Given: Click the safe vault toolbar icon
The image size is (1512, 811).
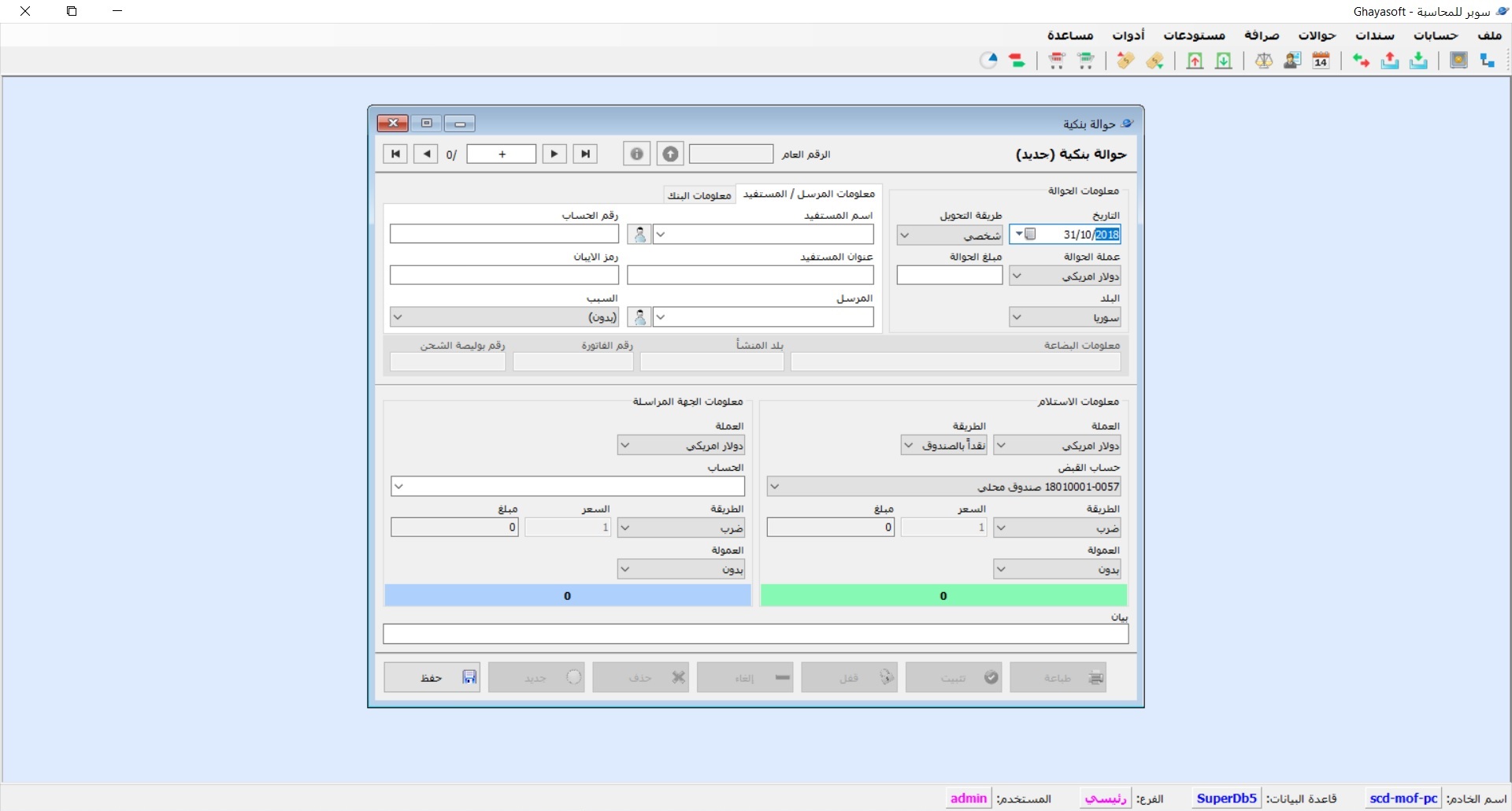Looking at the screenshot, I should (x=1458, y=61).
